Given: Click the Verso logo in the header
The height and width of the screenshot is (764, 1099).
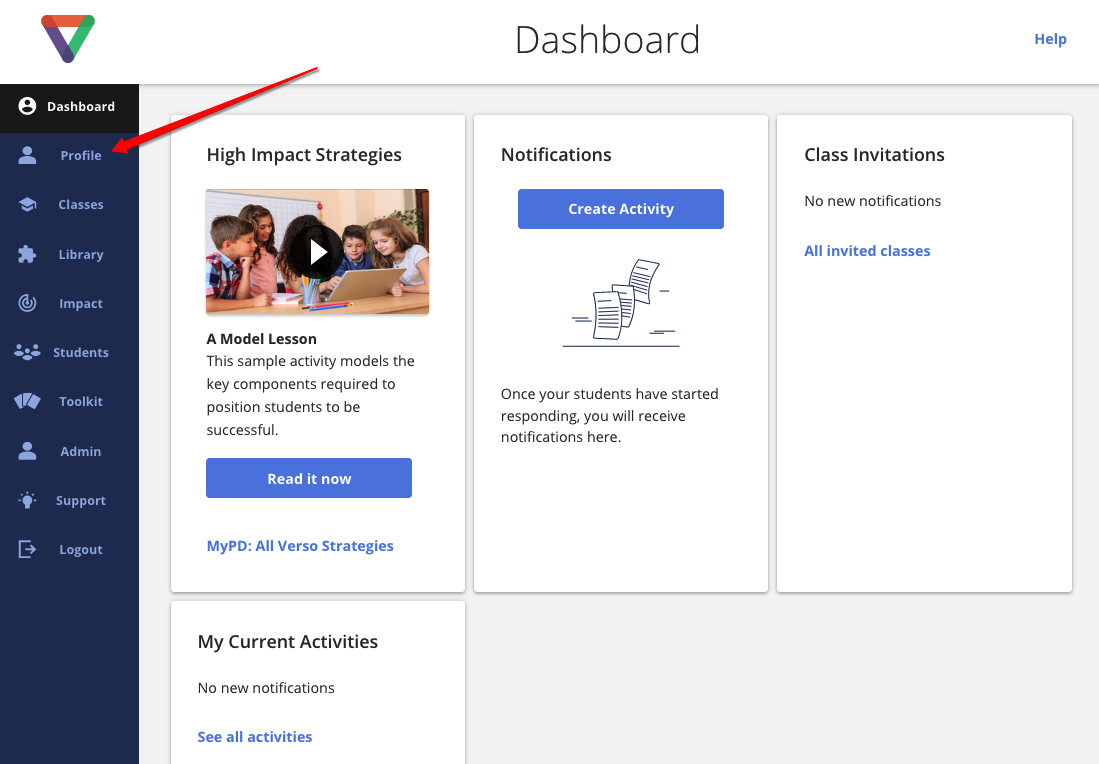Looking at the screenshot, I should click(x=68, y=39).
